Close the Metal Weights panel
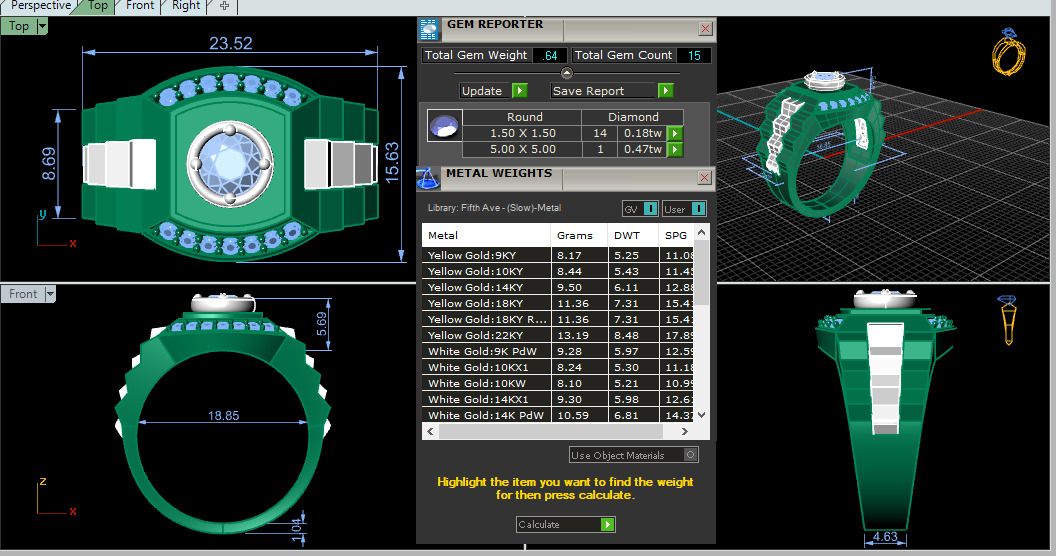The image size is (1056, 556). pyautogui.click(x=704, y=178)
